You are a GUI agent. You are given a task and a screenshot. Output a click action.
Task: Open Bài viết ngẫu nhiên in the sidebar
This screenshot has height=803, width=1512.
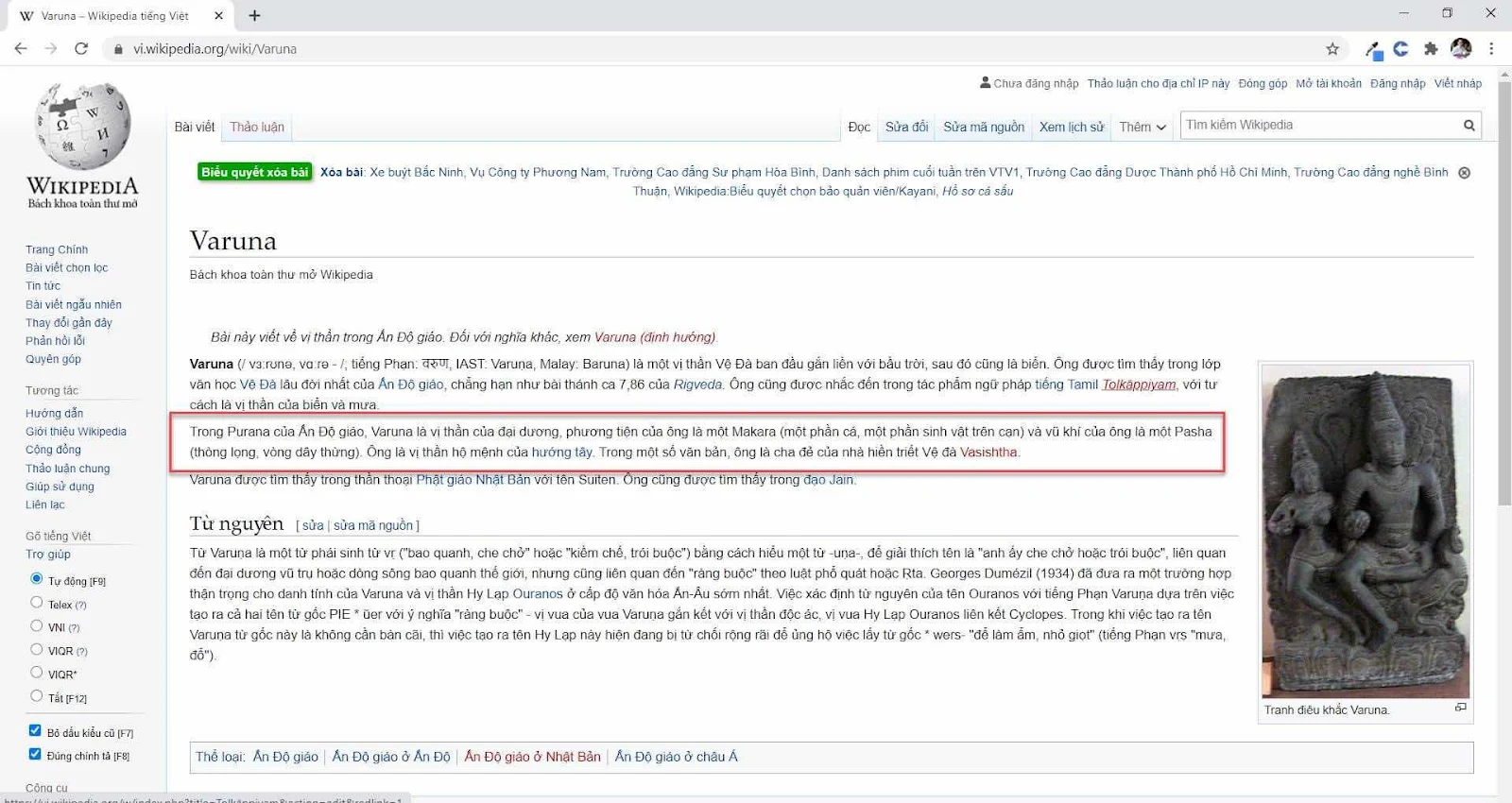pyautogui.click(x=74, y=304)
